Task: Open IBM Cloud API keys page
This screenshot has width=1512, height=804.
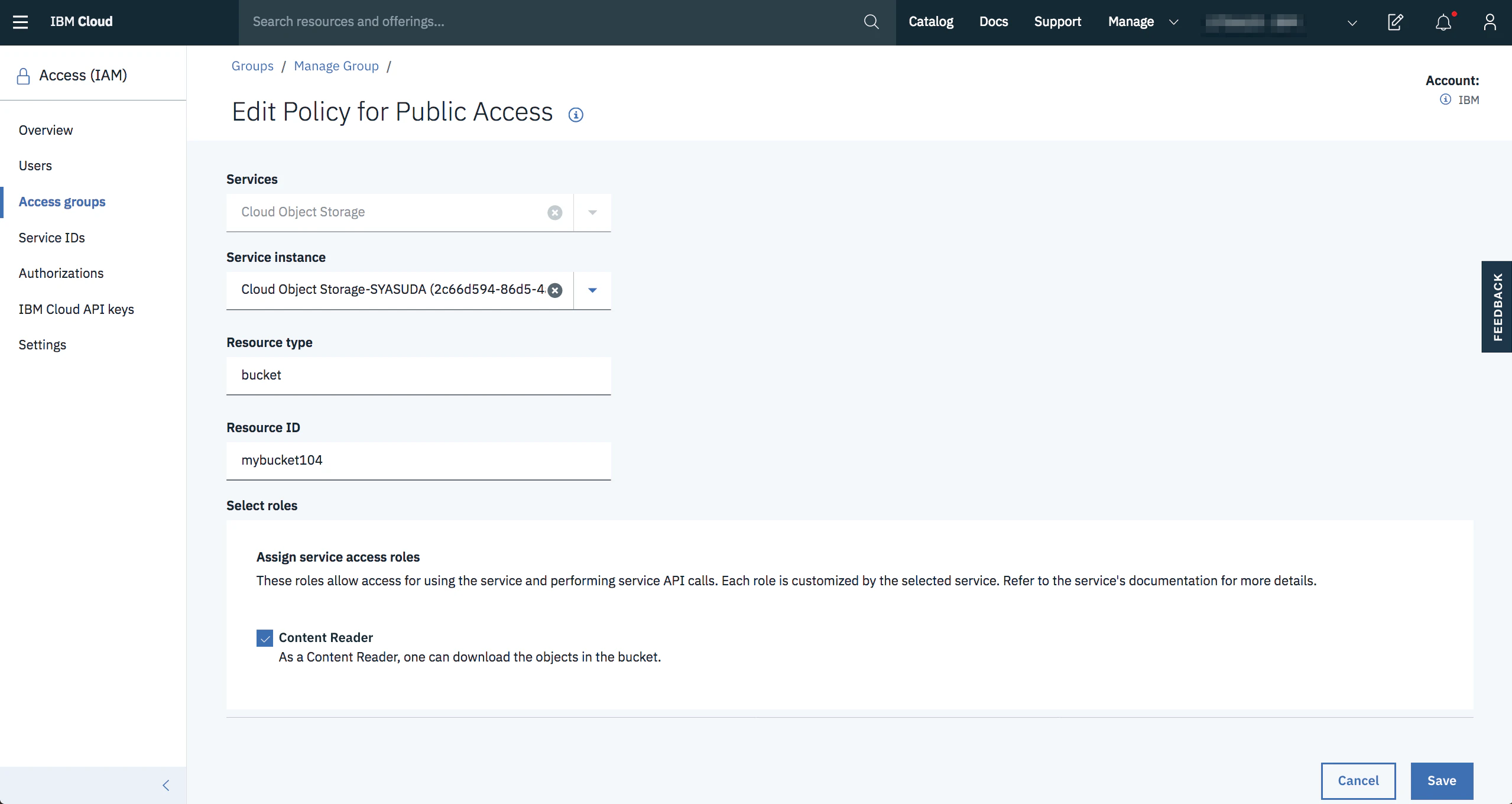Action: pyautogui.click(x=76, y=309)
